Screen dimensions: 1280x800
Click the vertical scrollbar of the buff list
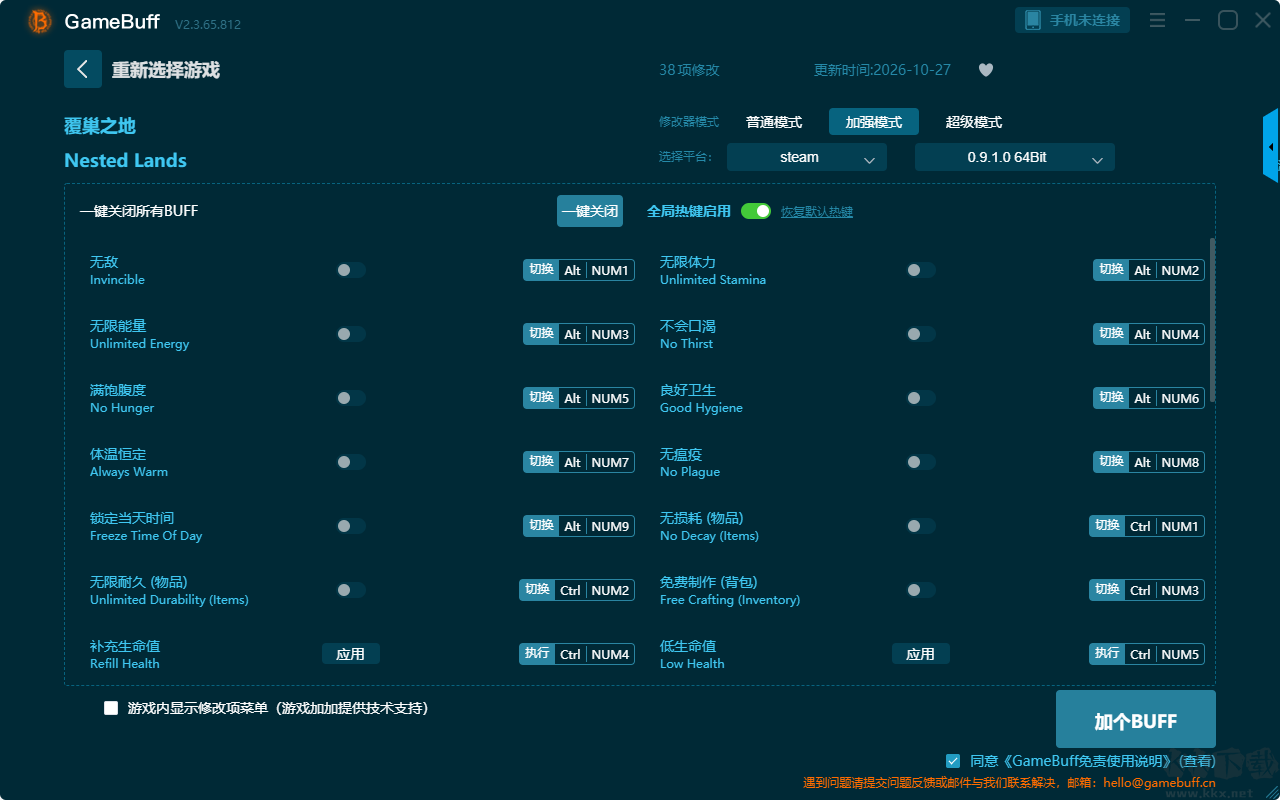click(x=1213, y=320)
